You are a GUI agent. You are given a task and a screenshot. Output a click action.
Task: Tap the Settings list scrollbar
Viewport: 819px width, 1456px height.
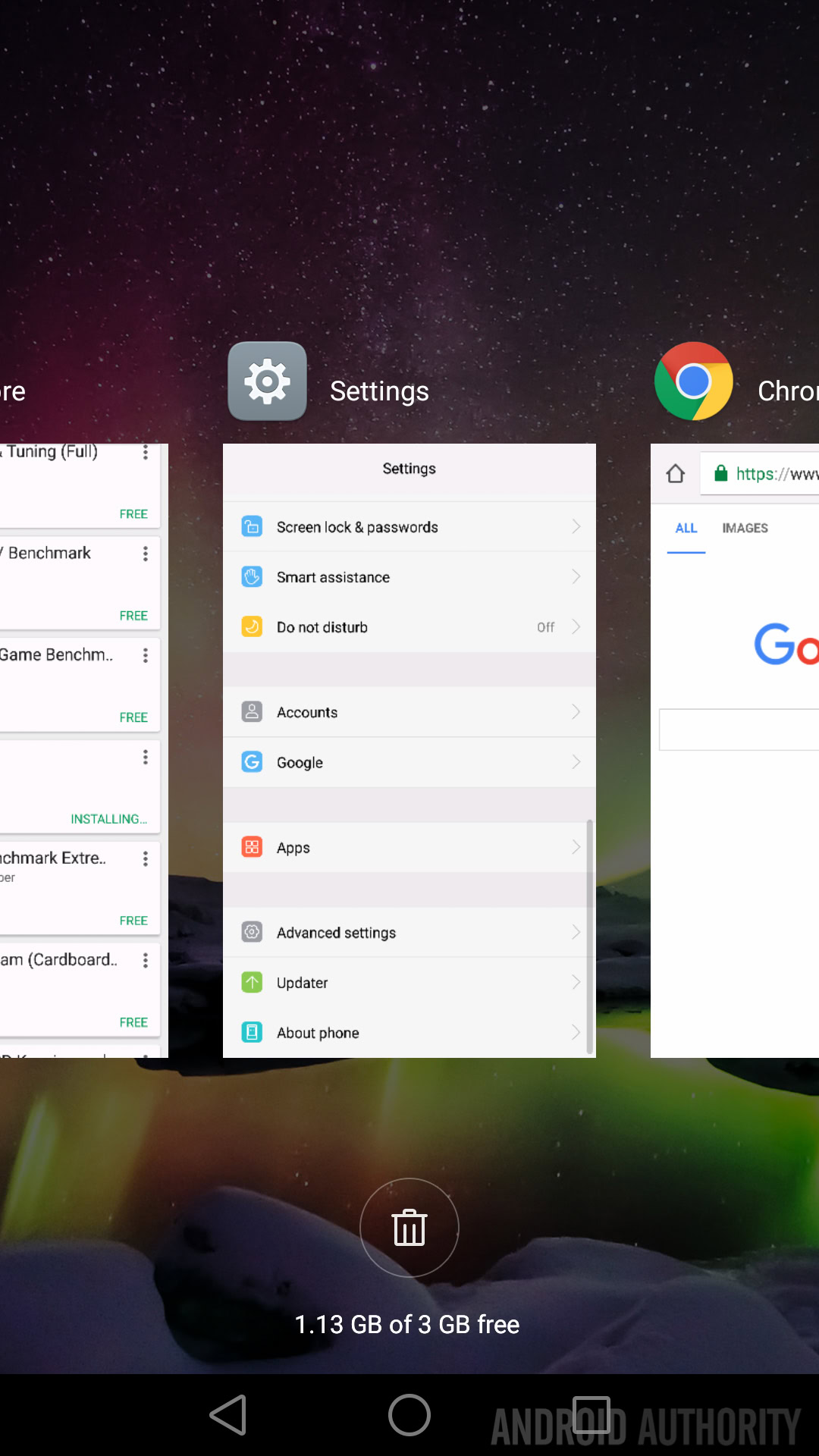(x=589, y=937)
